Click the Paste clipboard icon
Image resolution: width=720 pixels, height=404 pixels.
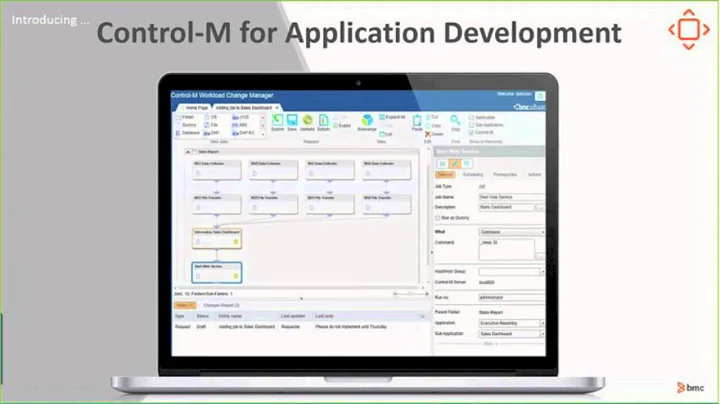click(417, 121)
